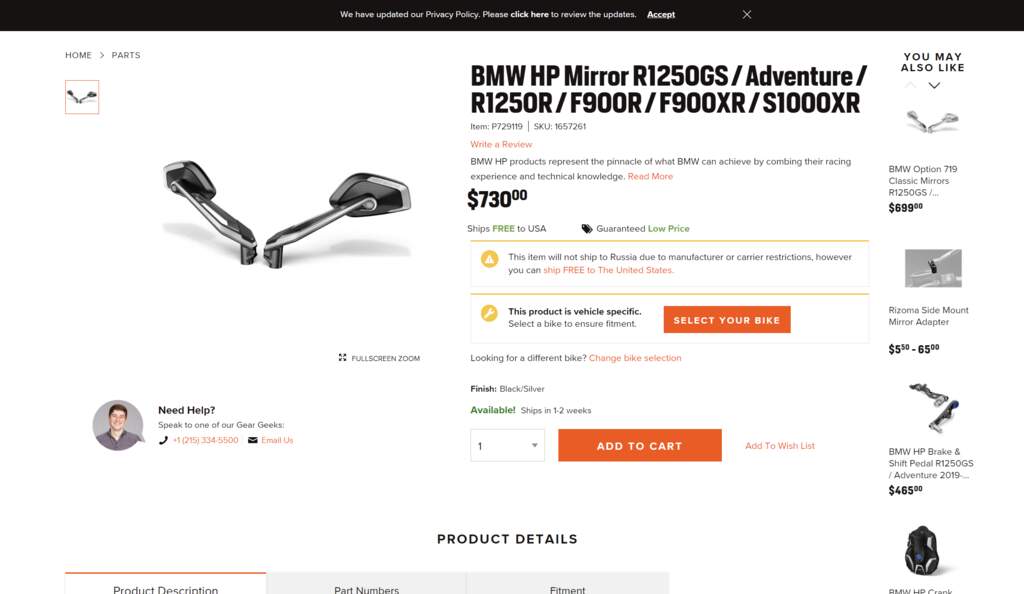The height and width of the screenshot is (594, 1024).
Task: Close the privacy policy banner
Action: click(x=747, y=14)
